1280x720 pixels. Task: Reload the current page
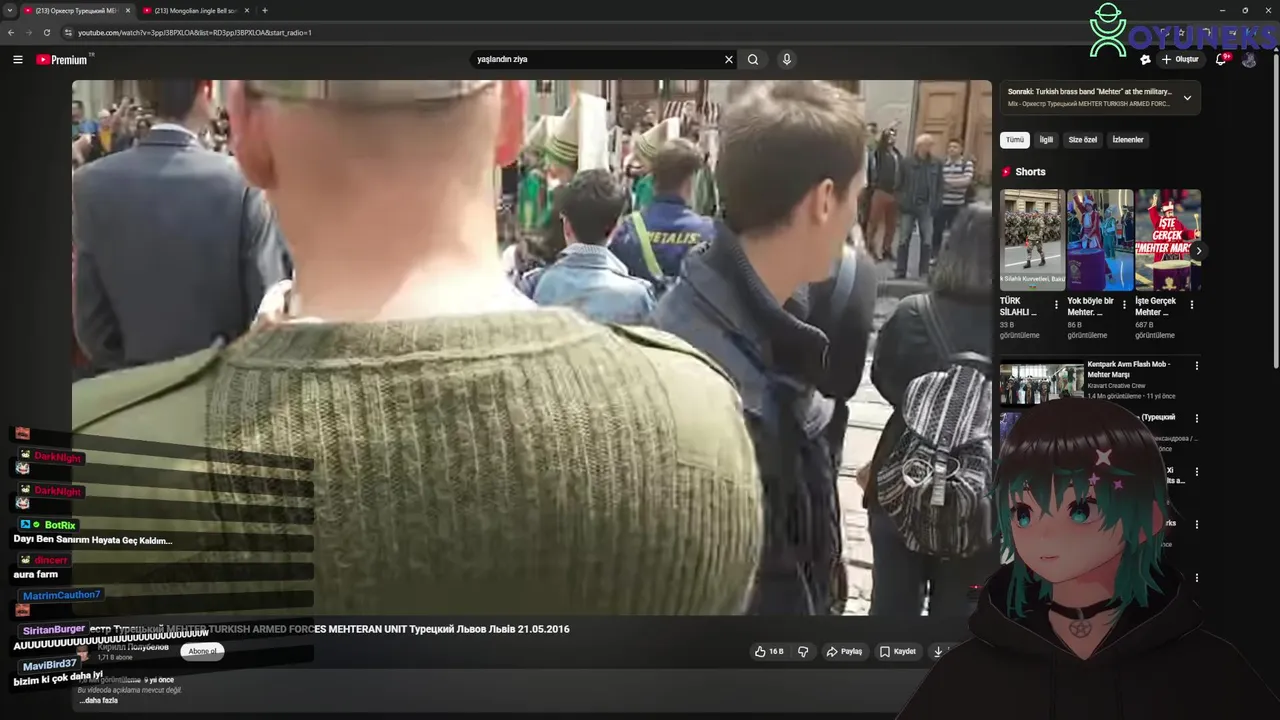click(47, 33)
